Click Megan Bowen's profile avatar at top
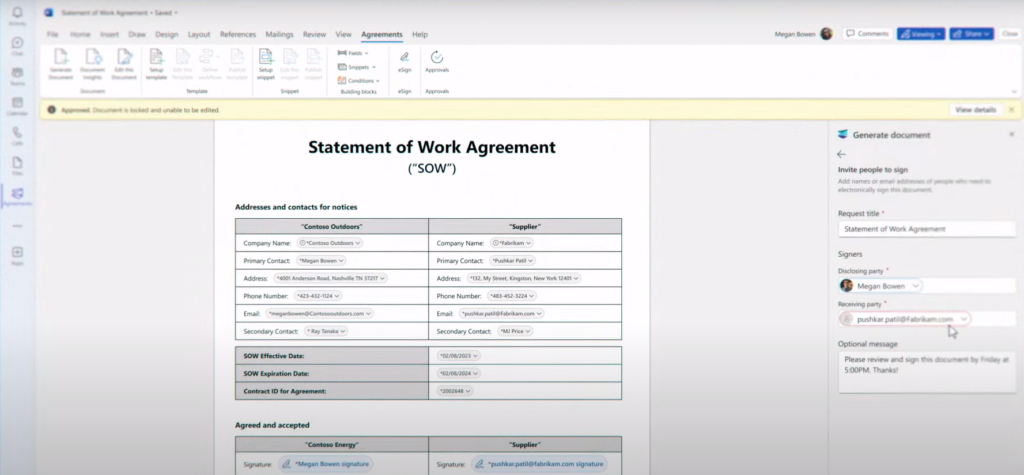This screenshot has width=1024, height=475. pyautogui.click(x=826, y=34)
